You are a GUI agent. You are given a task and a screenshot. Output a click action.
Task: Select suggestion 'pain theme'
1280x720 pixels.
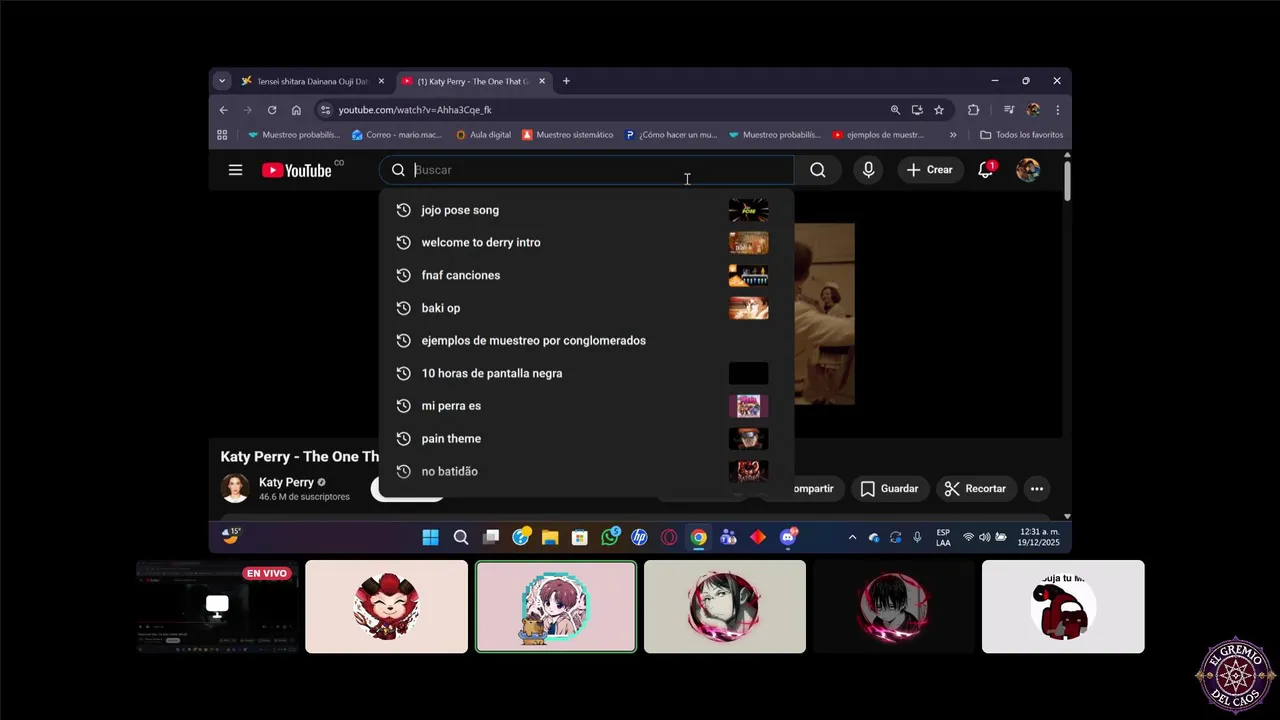[586, 439]
